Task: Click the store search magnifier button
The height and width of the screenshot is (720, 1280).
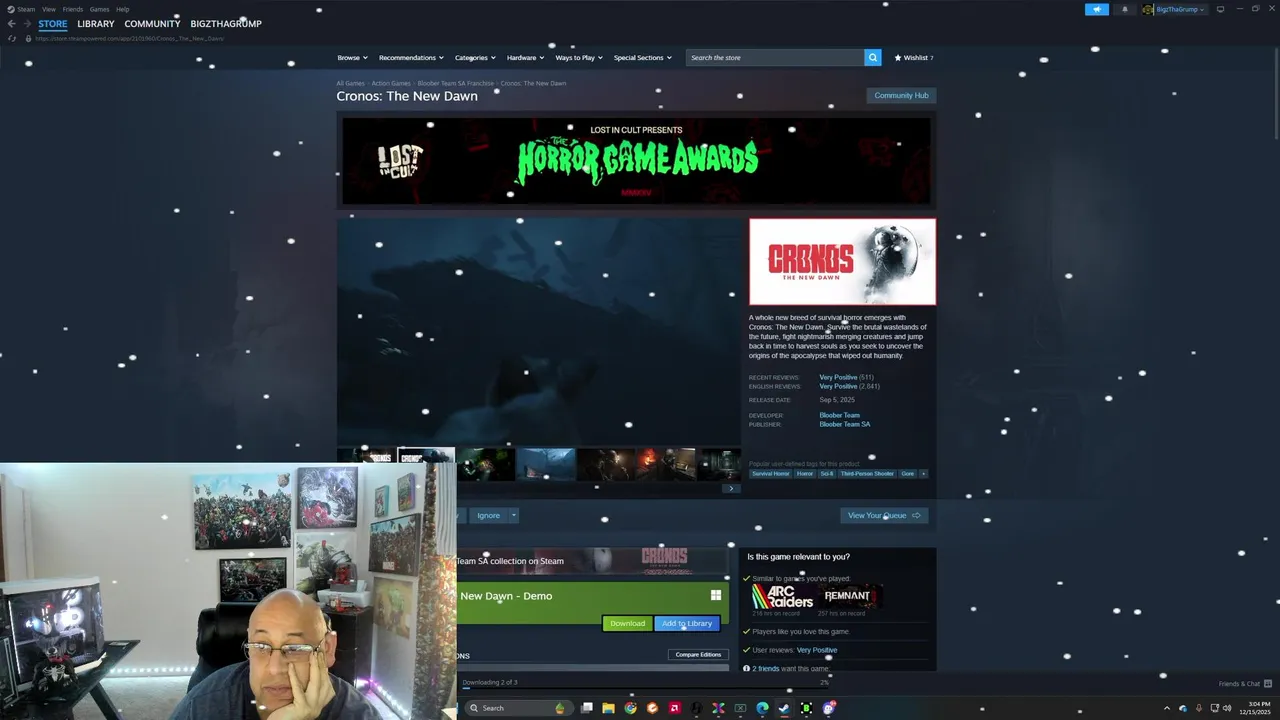Action: tap(873, 58)
